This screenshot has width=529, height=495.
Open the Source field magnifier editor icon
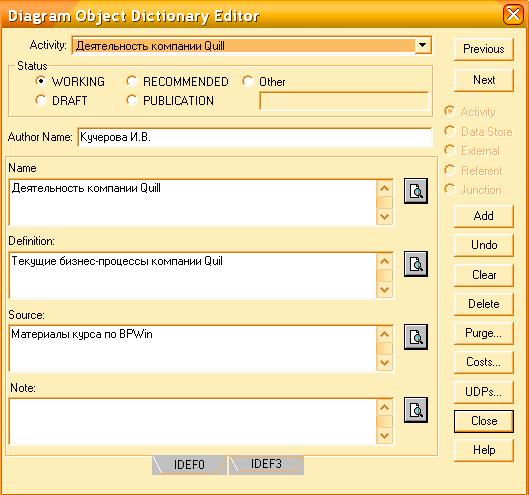pyautogui.click(x=416, y=337)
